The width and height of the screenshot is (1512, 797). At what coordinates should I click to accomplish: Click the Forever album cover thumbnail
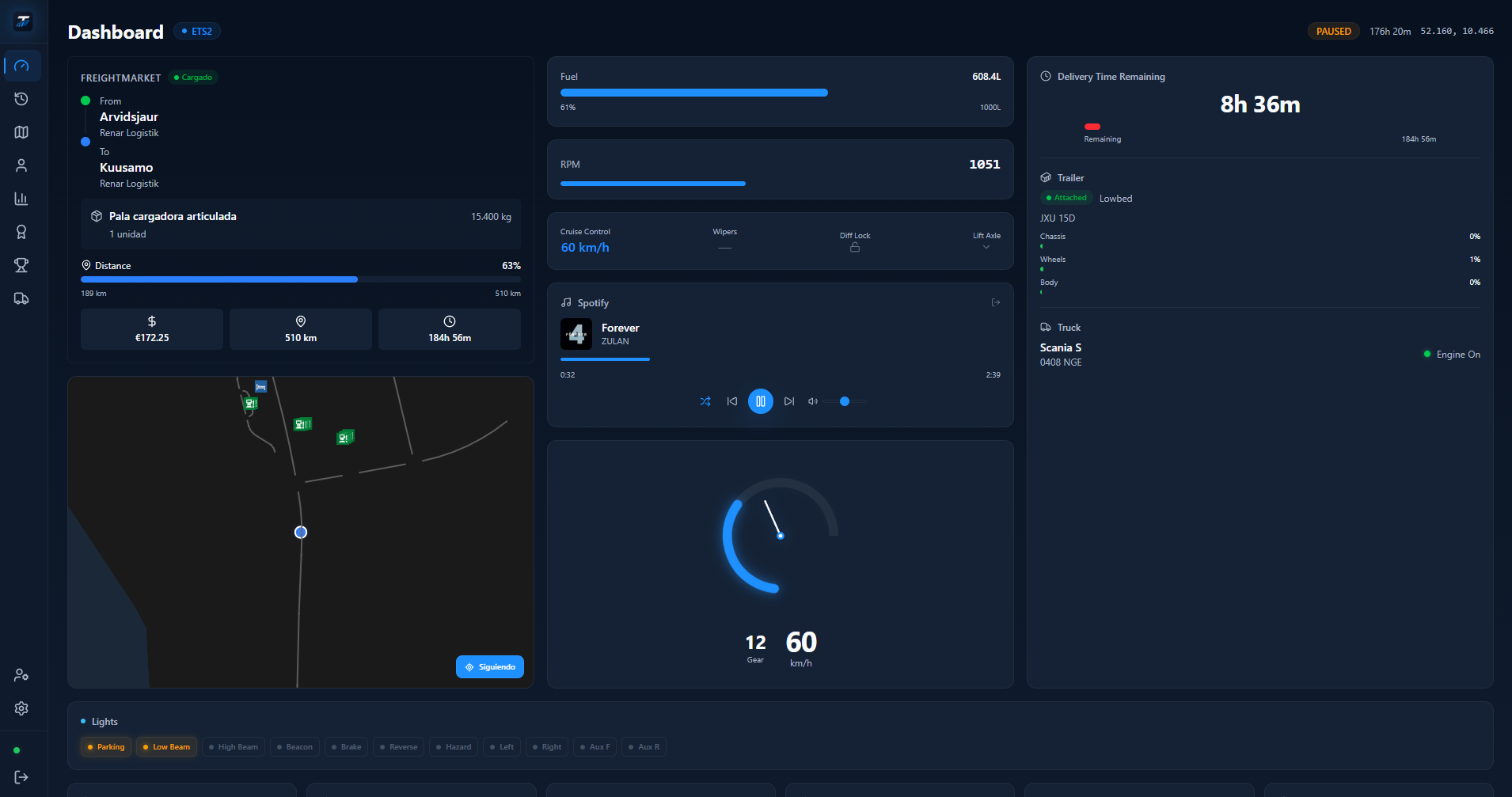coord(576,334)
